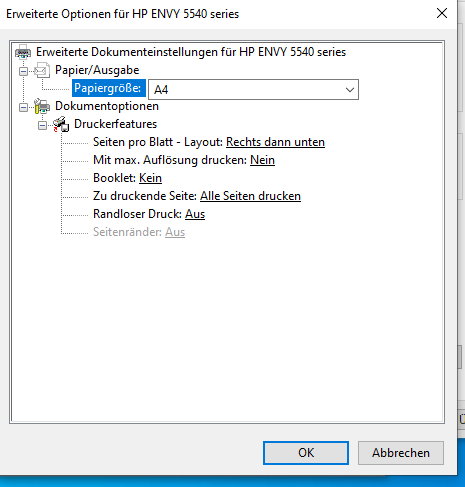The image size is (465, 487).
Task: Click 'Alle Seiten drucken' value
Action: [x=250, y=196]
